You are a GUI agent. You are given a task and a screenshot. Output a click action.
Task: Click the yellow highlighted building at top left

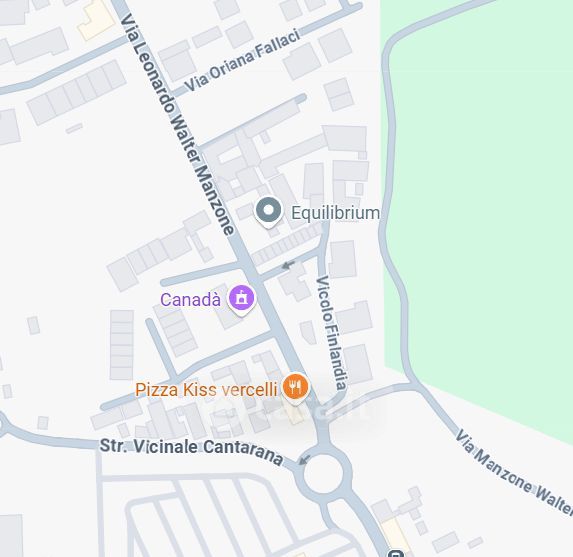[96, 22]
